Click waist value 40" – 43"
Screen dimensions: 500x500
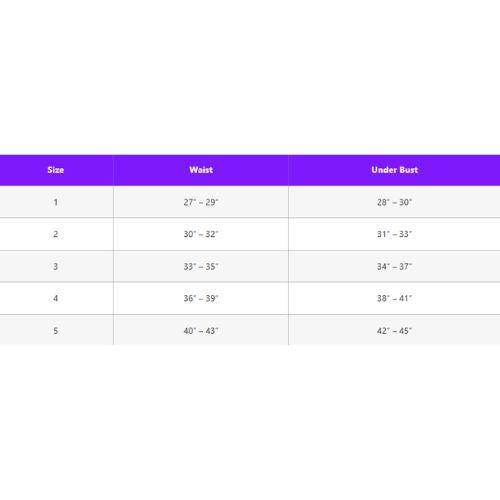click(201, 331)
